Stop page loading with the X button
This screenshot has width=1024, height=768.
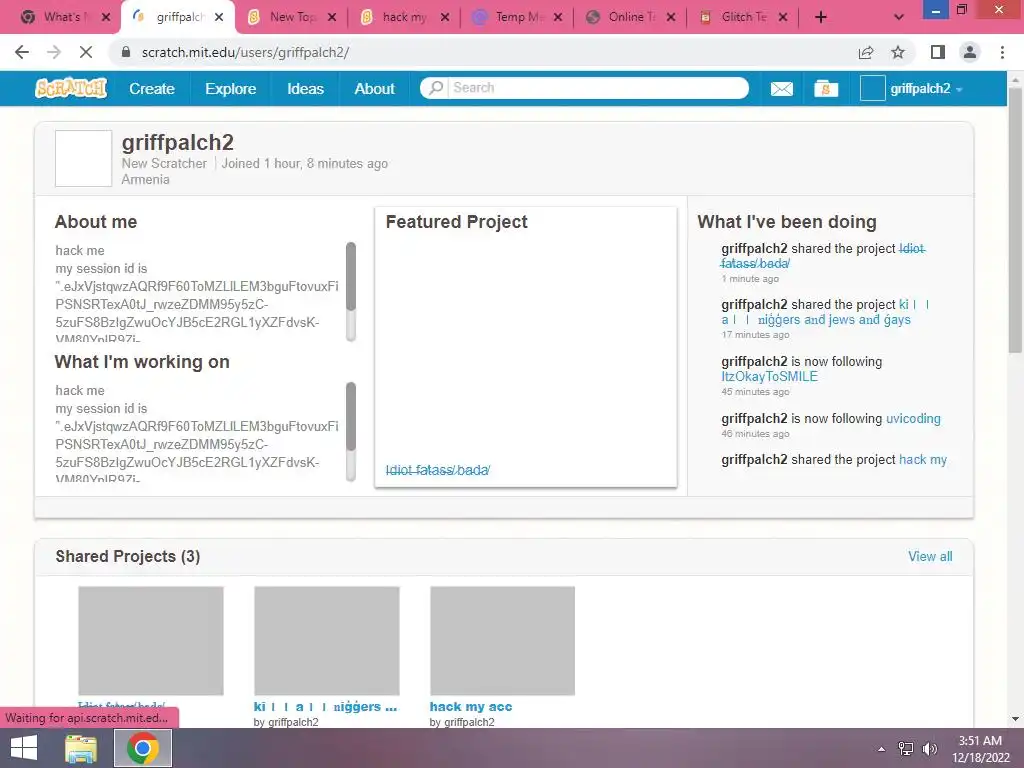pos(86,52)
